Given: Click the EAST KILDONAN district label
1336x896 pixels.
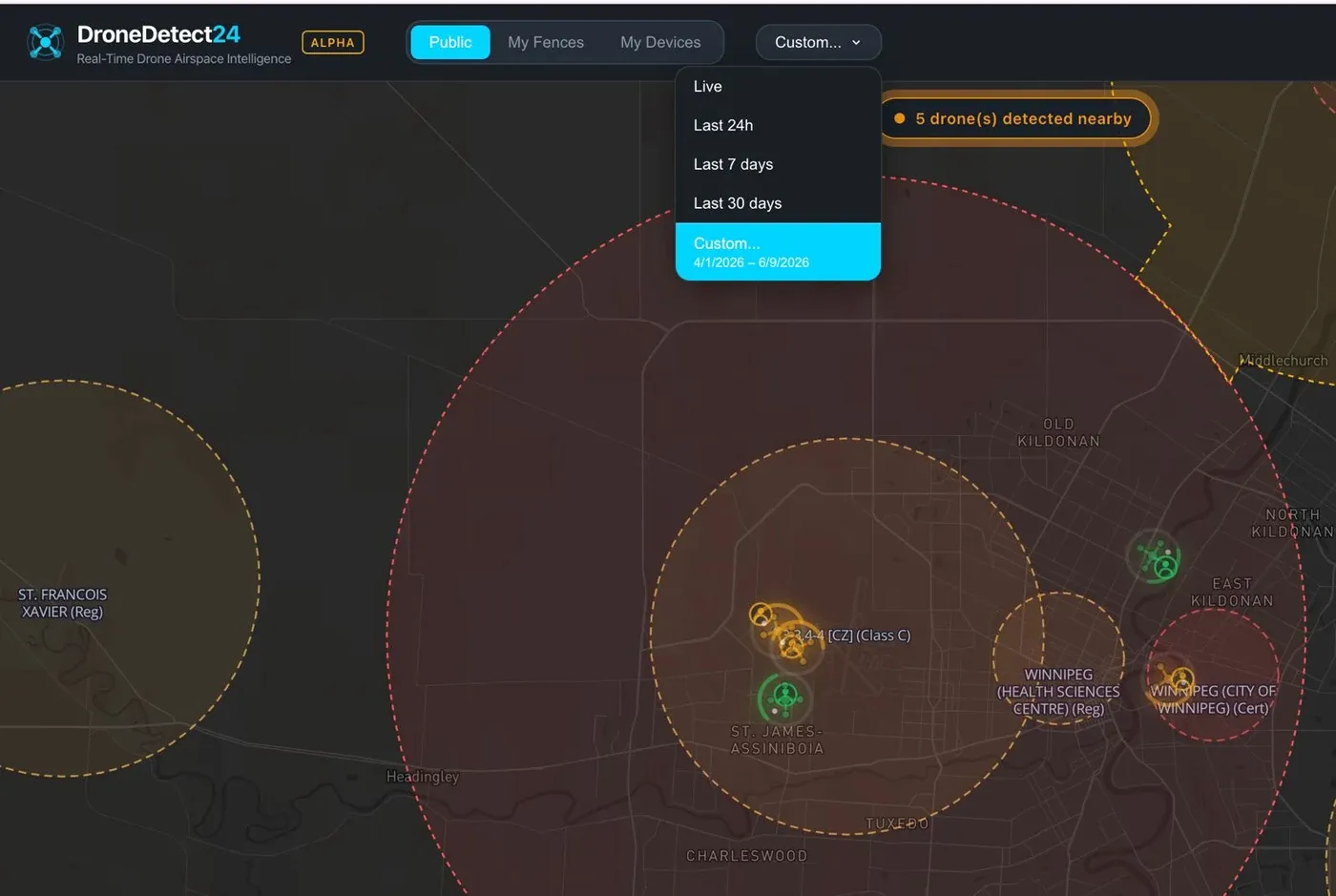Looking at the screenshot, I should 1232,592.
